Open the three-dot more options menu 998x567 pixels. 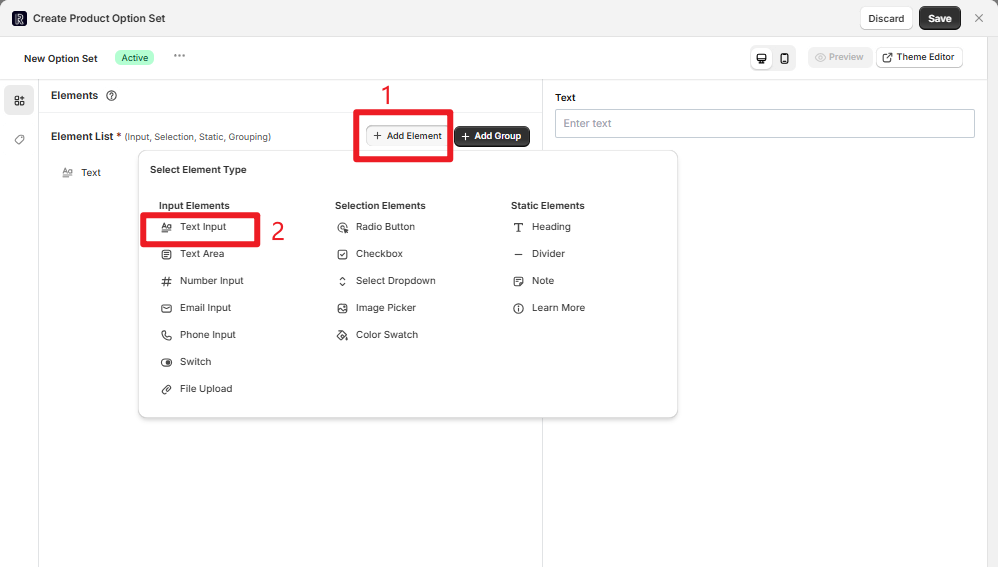[x=179, y=56]
